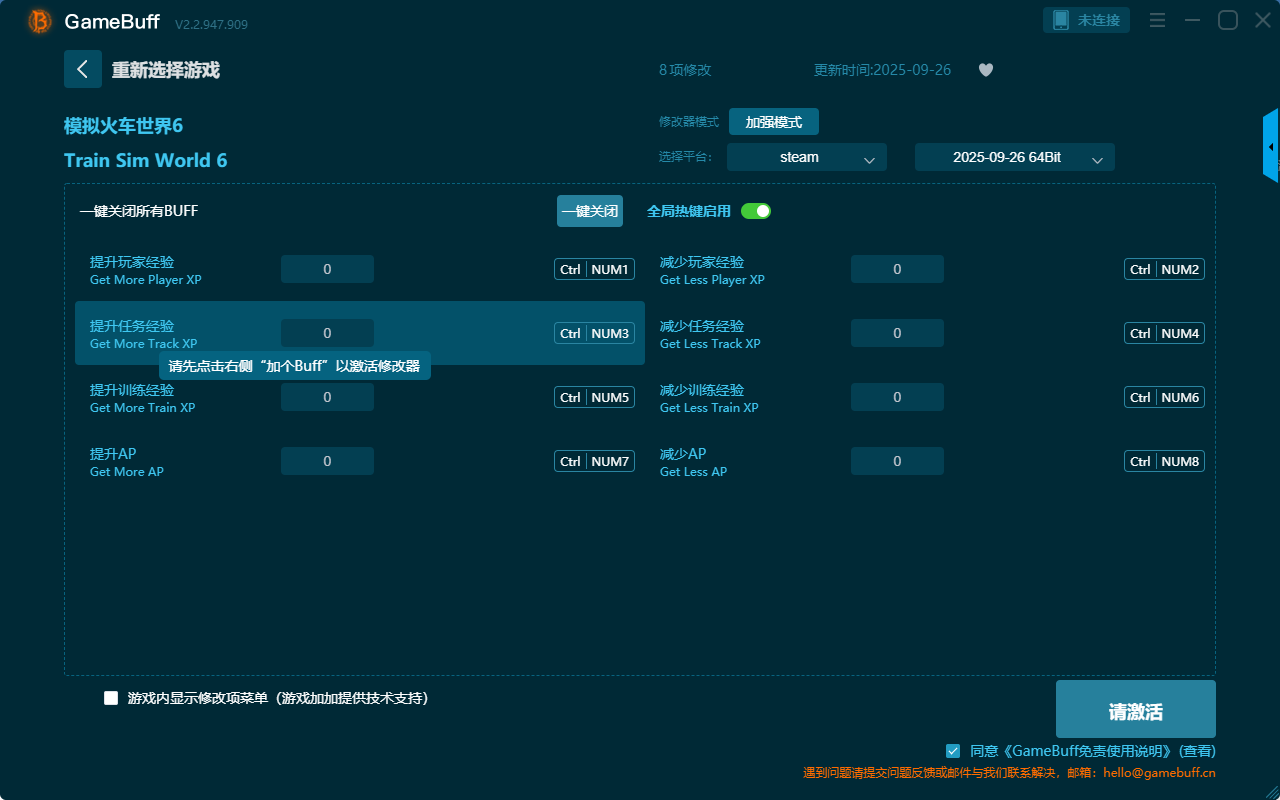The height and width of the screenshot is (800, 1280).
Task: Open the disclaimer view link
Action: (1197, 751)
